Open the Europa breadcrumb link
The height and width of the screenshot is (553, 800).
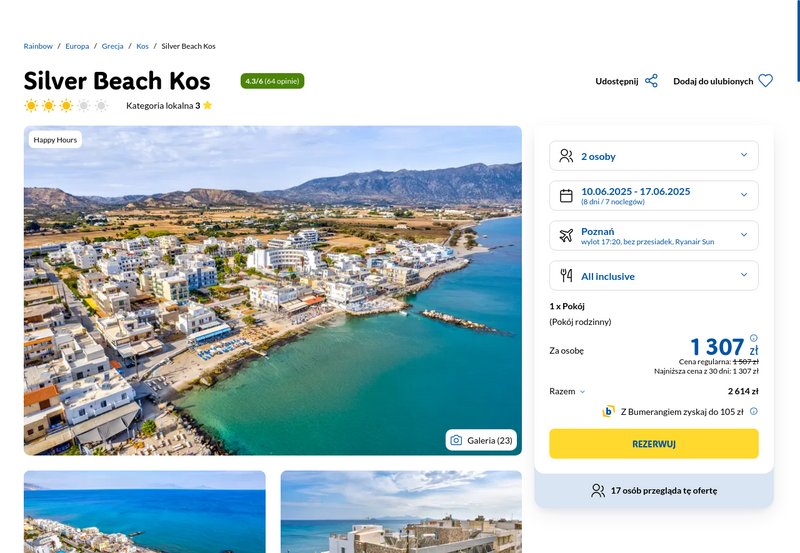pos(77,46)
